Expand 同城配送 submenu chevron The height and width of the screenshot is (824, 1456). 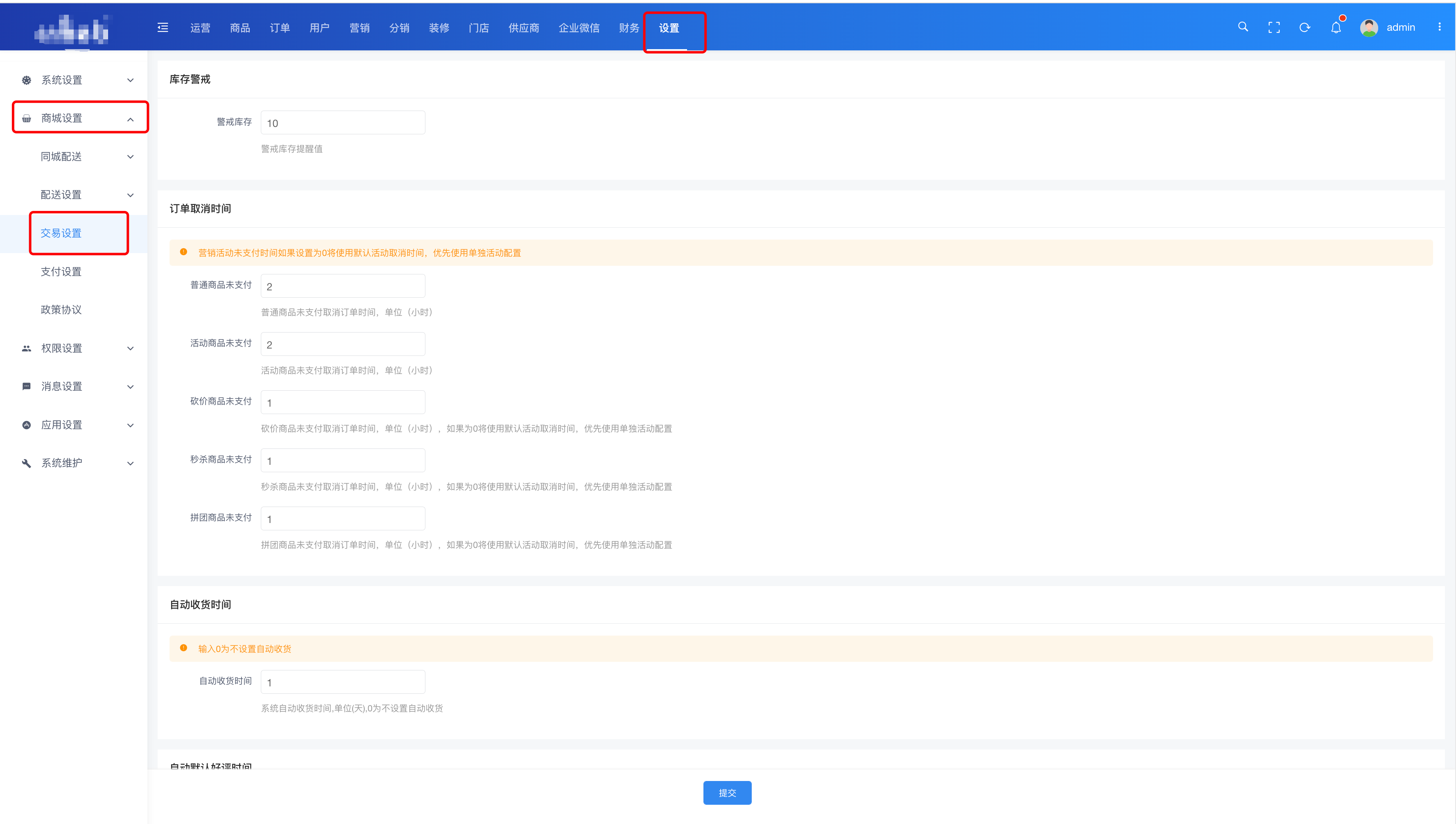131,157
